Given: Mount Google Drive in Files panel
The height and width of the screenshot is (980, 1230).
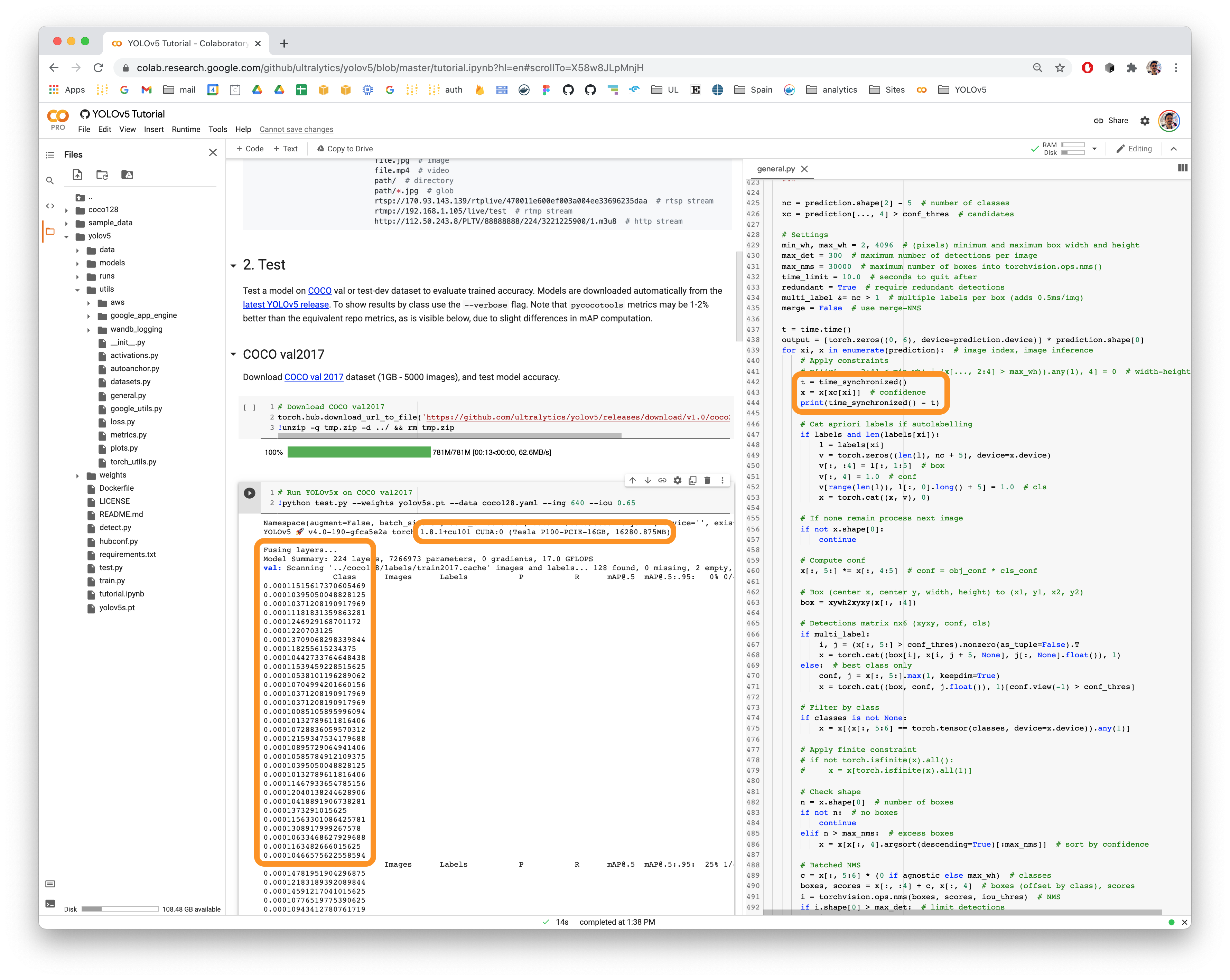Looking at the screenshot, I should [x=127, y=175].
